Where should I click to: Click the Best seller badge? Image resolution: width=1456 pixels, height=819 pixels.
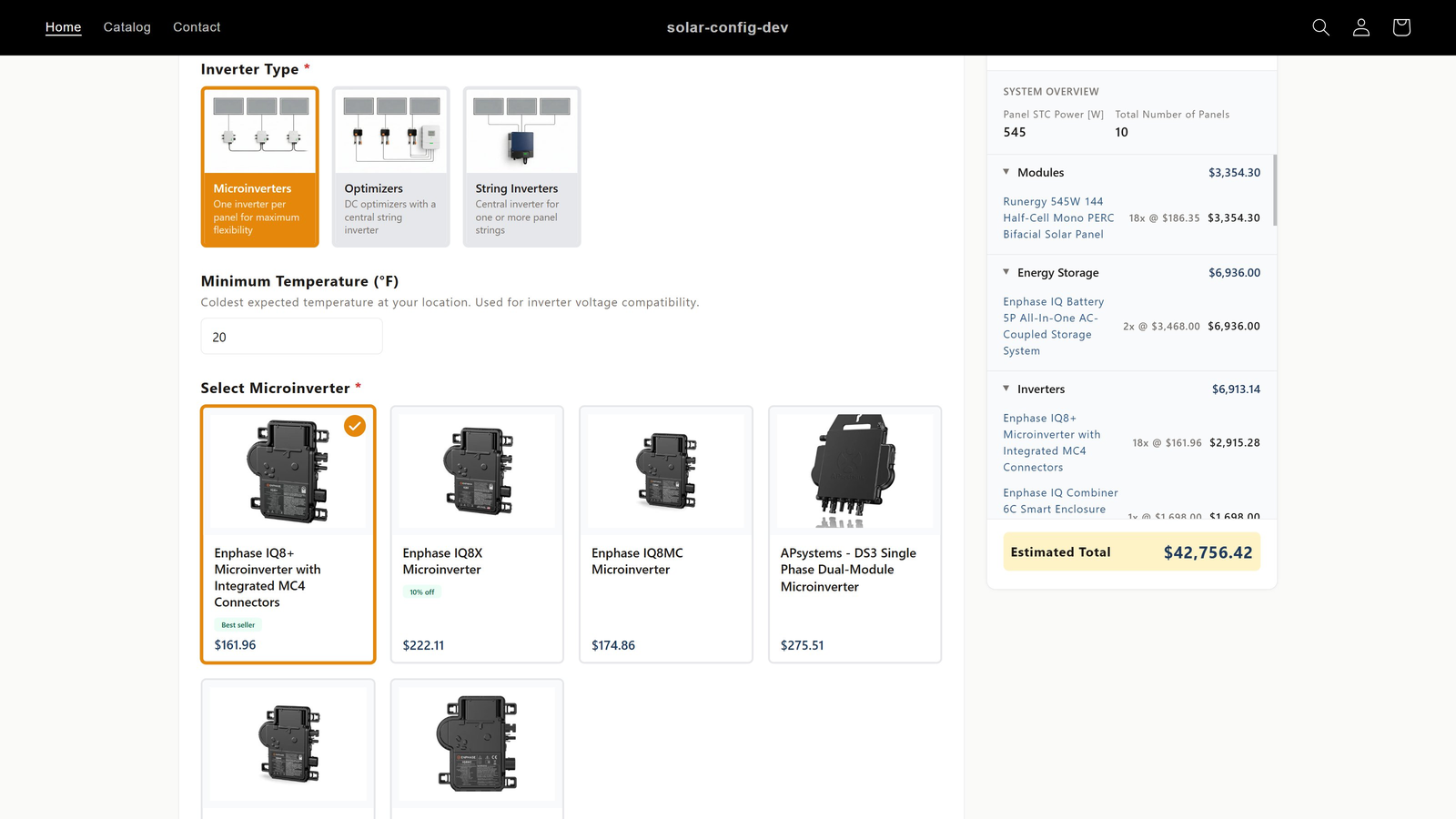[x=238, y=625]
